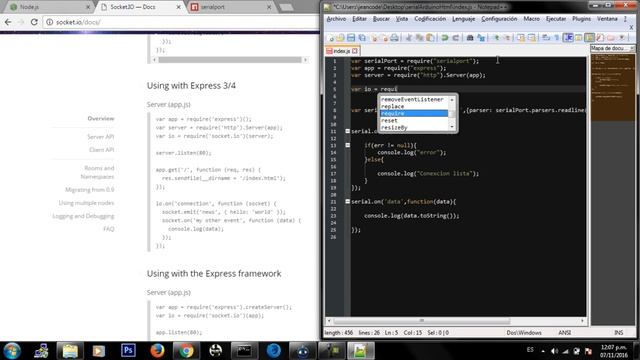Click the Zoom In toolbar icon
Image resolution: width=640 pixels, height=360 pixels.
(x=497, y=38)
